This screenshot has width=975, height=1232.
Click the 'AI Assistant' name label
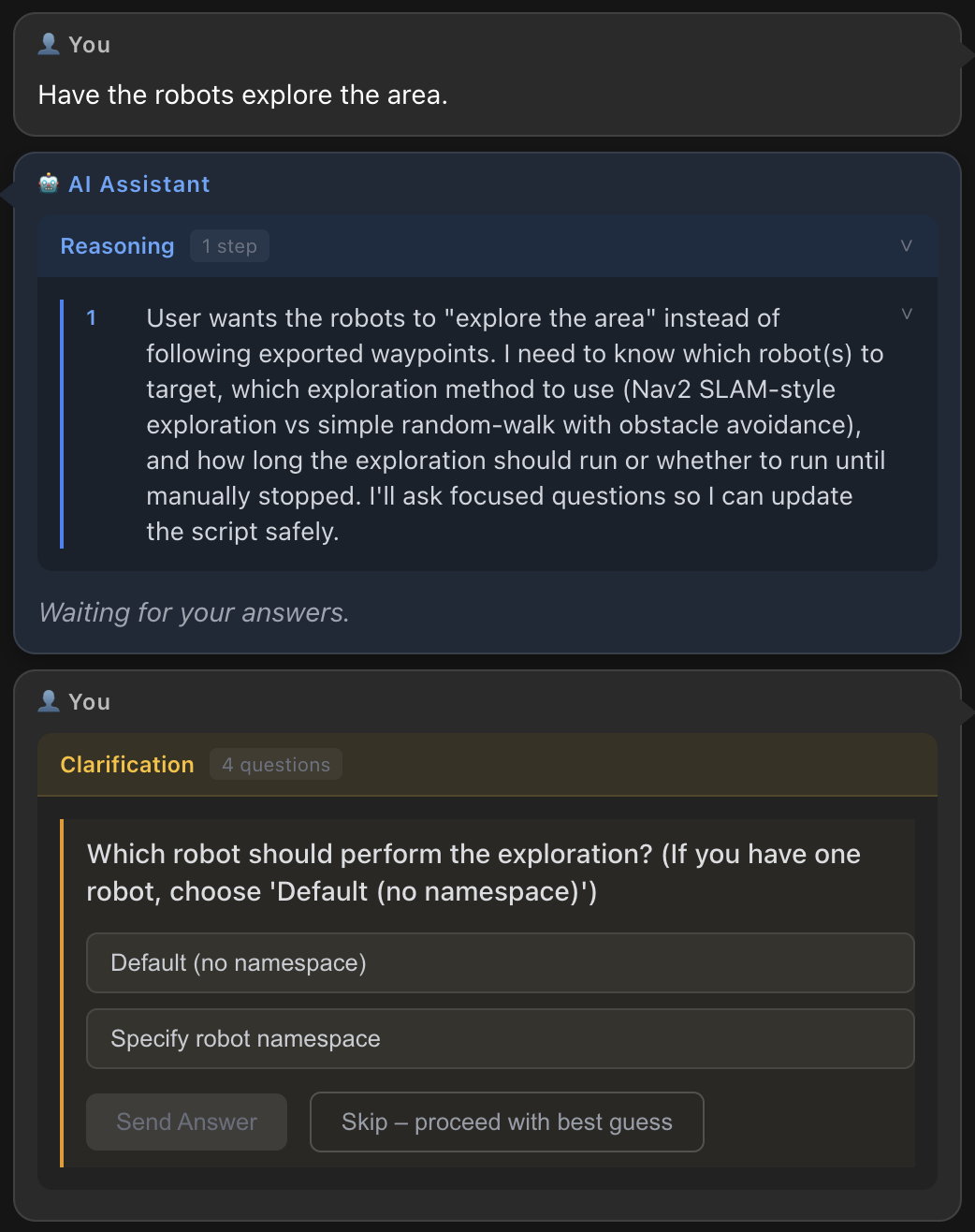tap(139, 184)
